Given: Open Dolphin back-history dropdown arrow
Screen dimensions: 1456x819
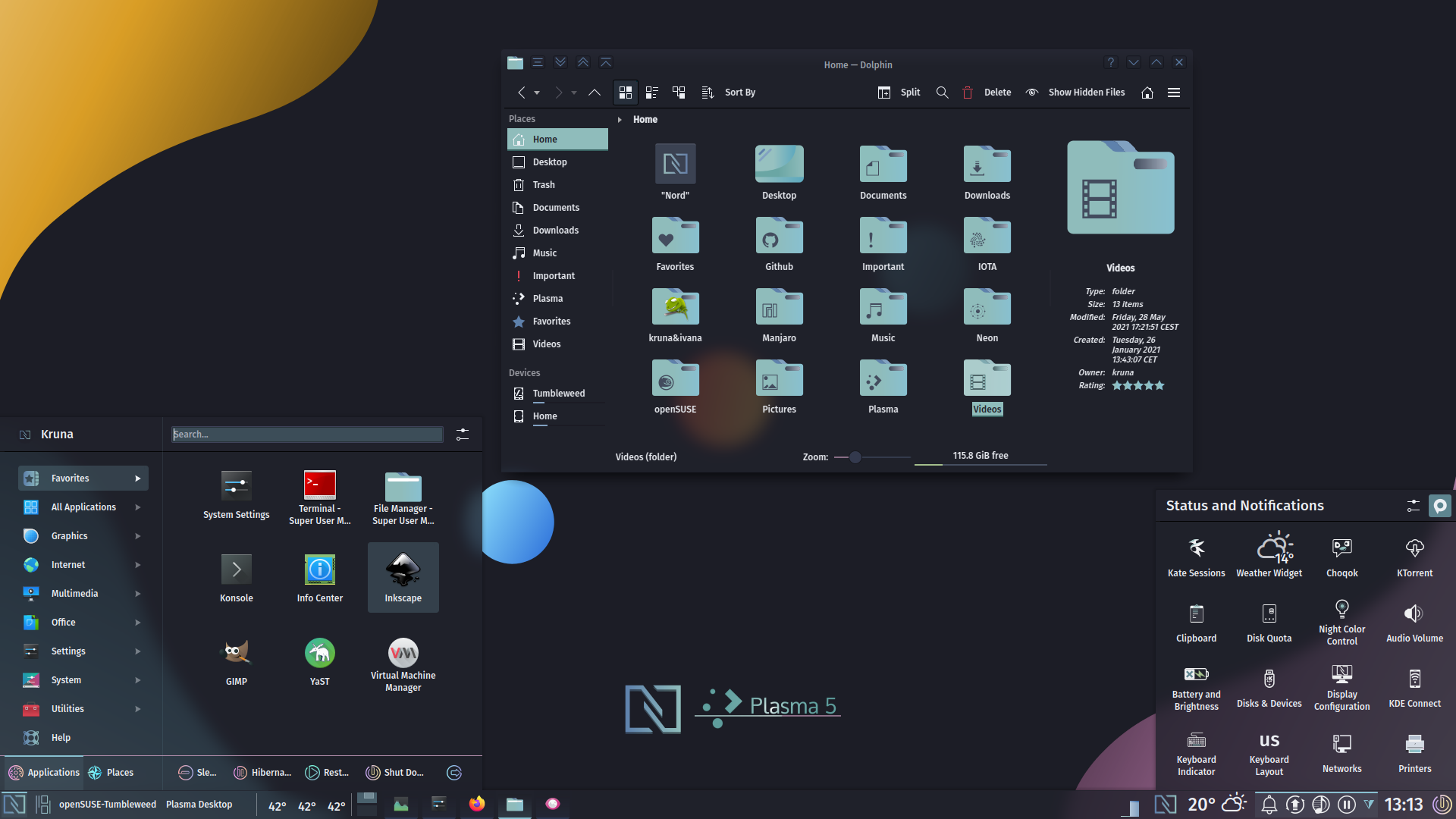Looking at the screenshot, I should (x=537, y=93).
